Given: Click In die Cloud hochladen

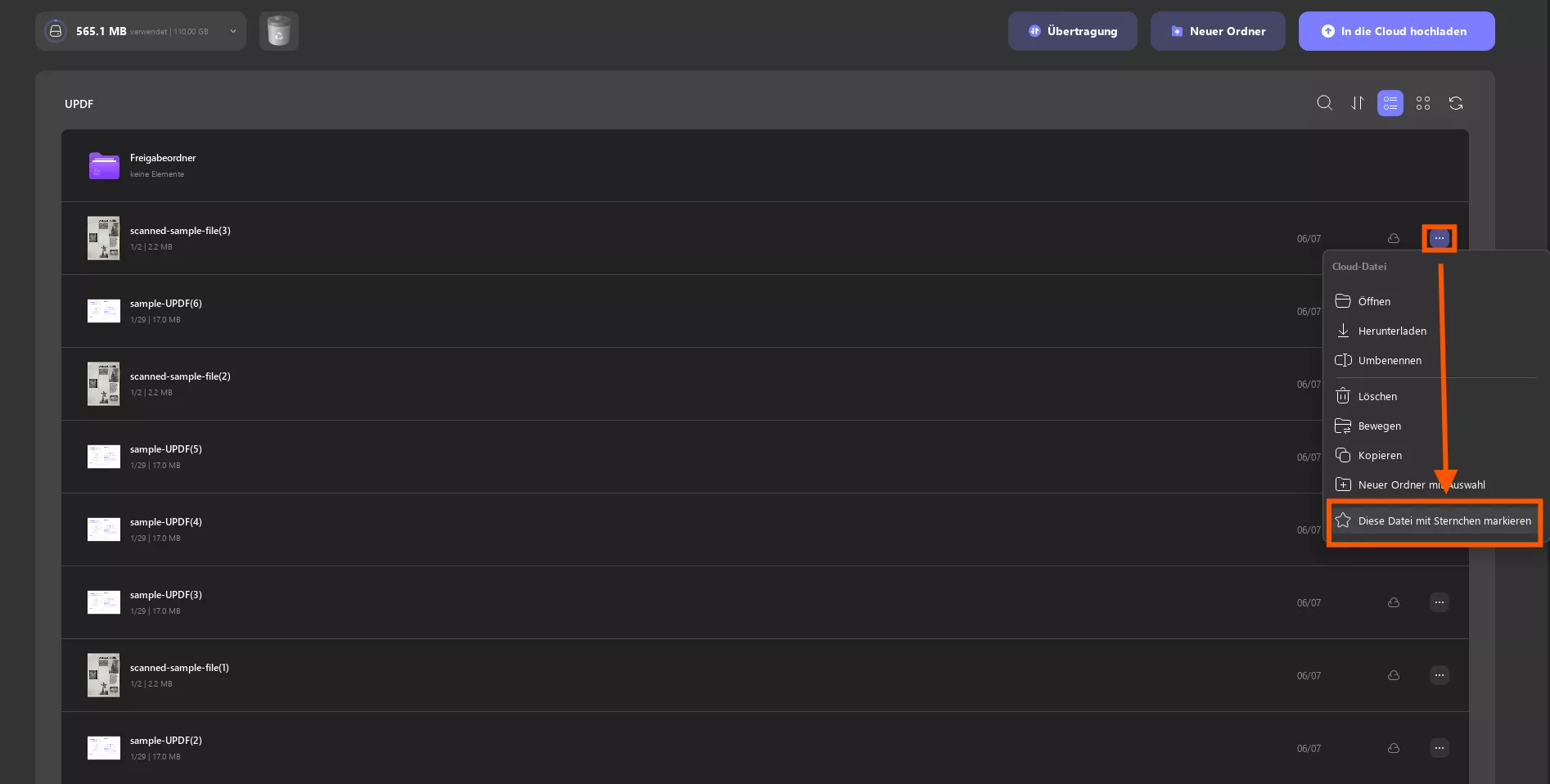Looking at the screenshot, I should (x=1396, y=31).
